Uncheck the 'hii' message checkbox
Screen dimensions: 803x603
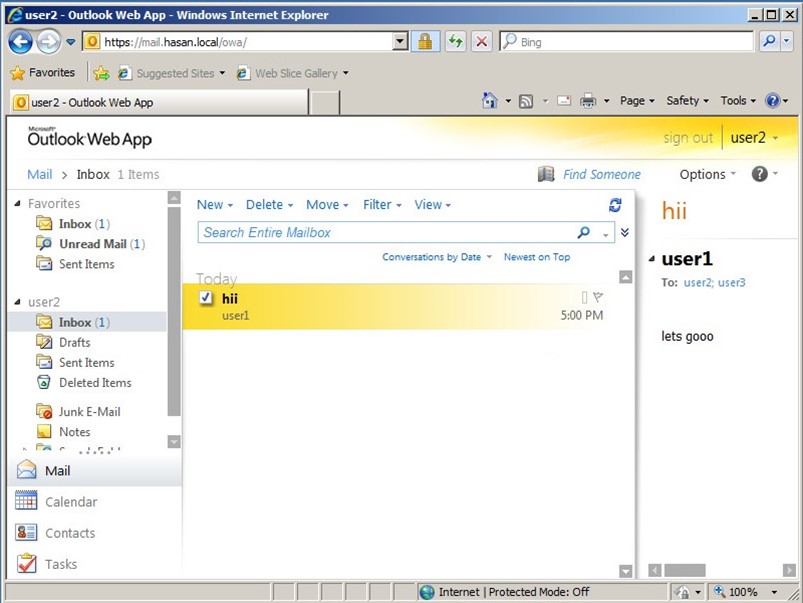tap(206, 298)
